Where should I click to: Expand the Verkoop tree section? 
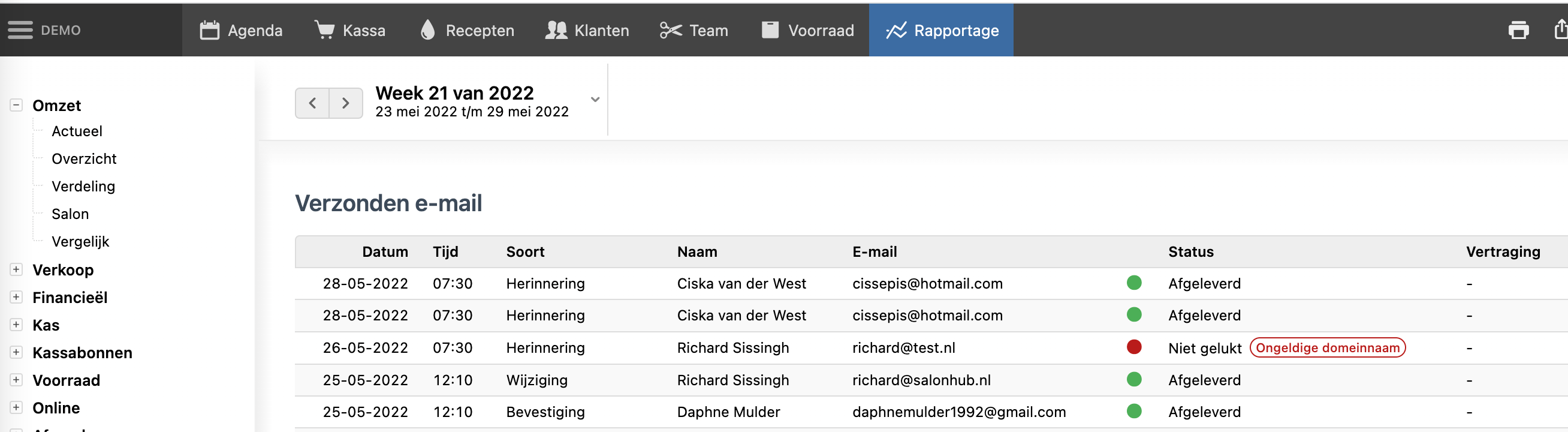(x=16, y=269)
